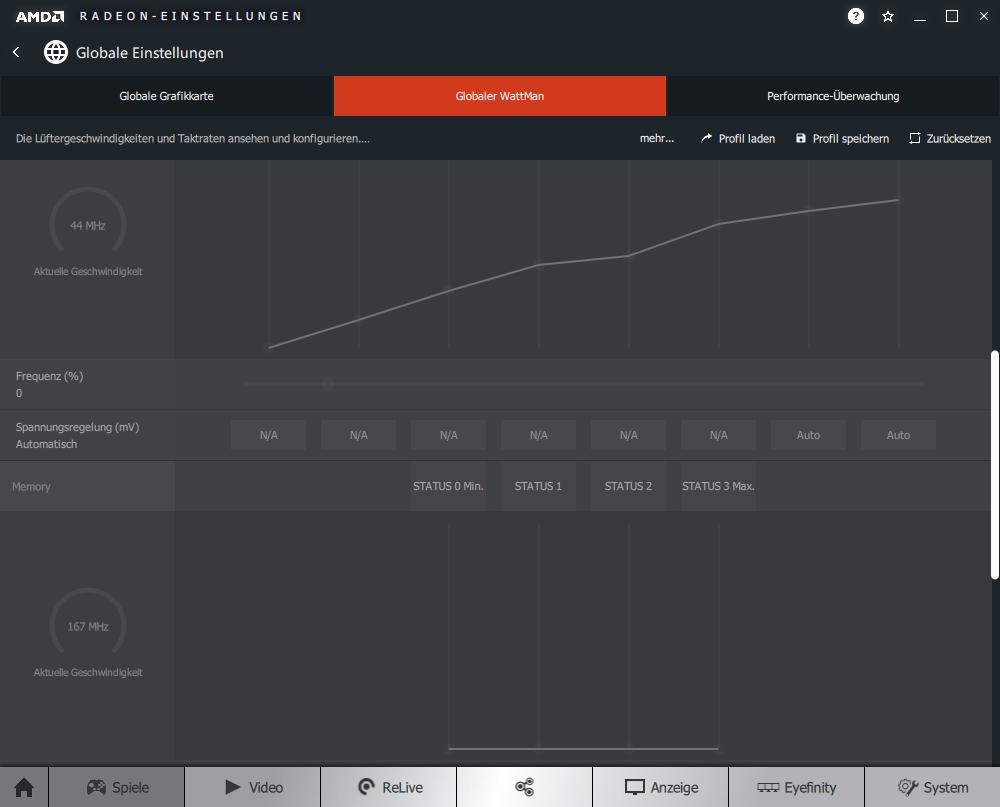Go to home screen via house icon
1000x807 pixels.
tap(24, 787)
